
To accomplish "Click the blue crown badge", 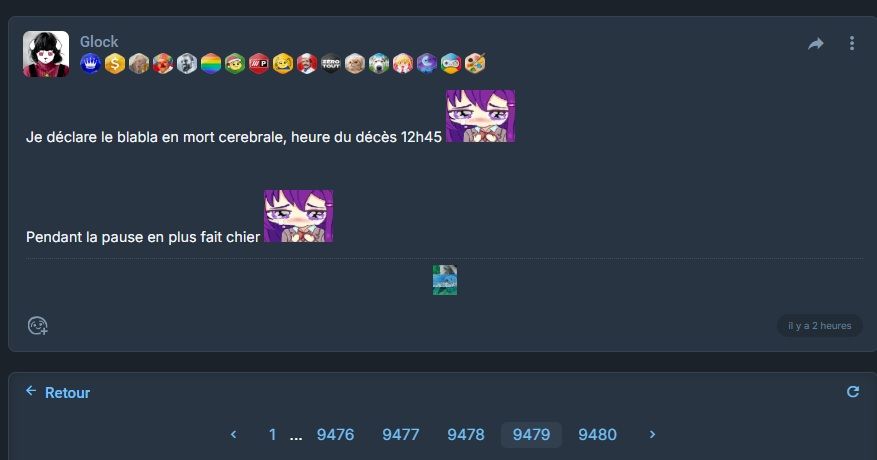I will 91,63.
